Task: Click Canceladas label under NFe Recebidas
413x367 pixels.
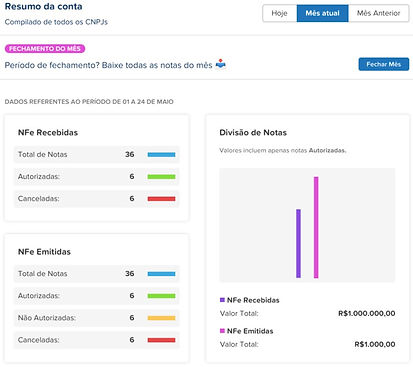Action: coord(39,198)
